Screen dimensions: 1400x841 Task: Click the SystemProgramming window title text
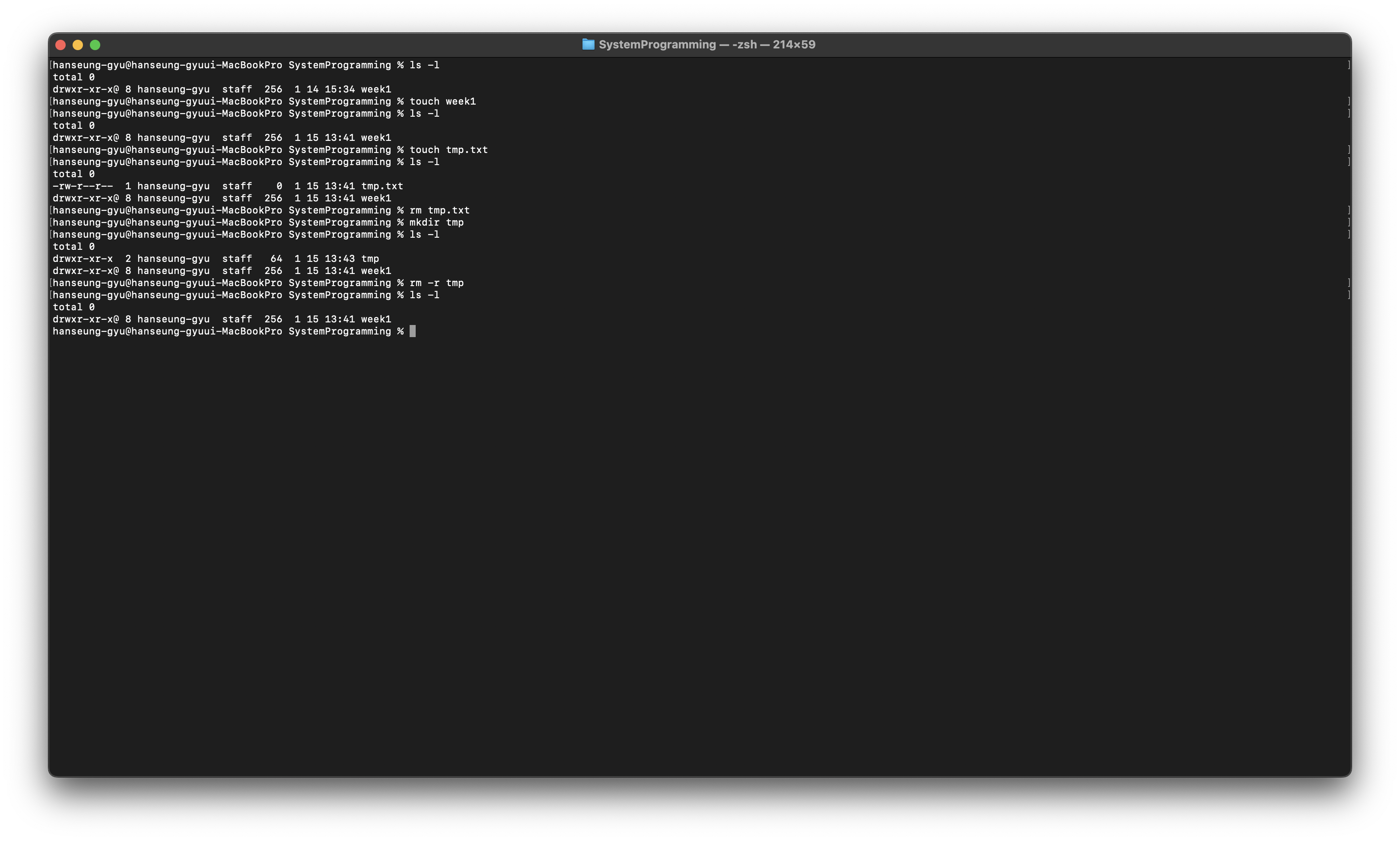click(x=657, y=45)
